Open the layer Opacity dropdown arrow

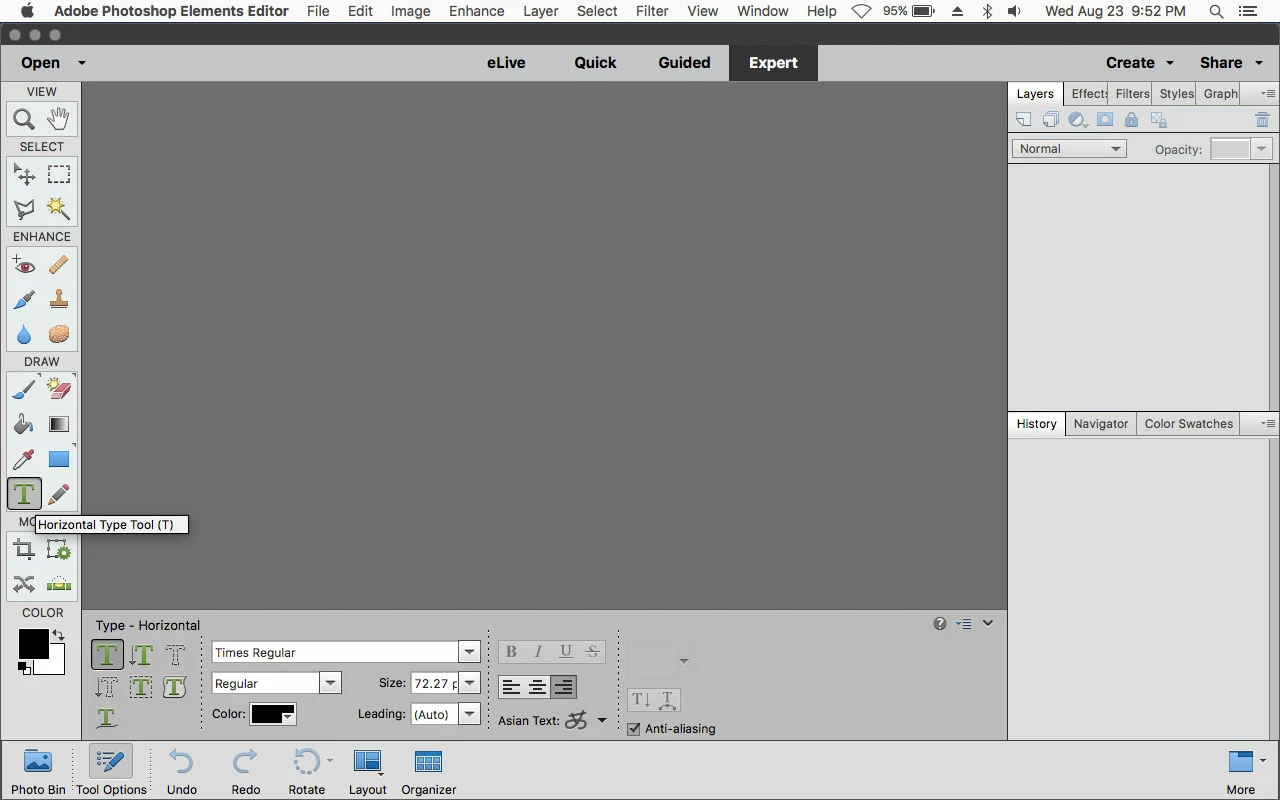[x=1262, y=149]
